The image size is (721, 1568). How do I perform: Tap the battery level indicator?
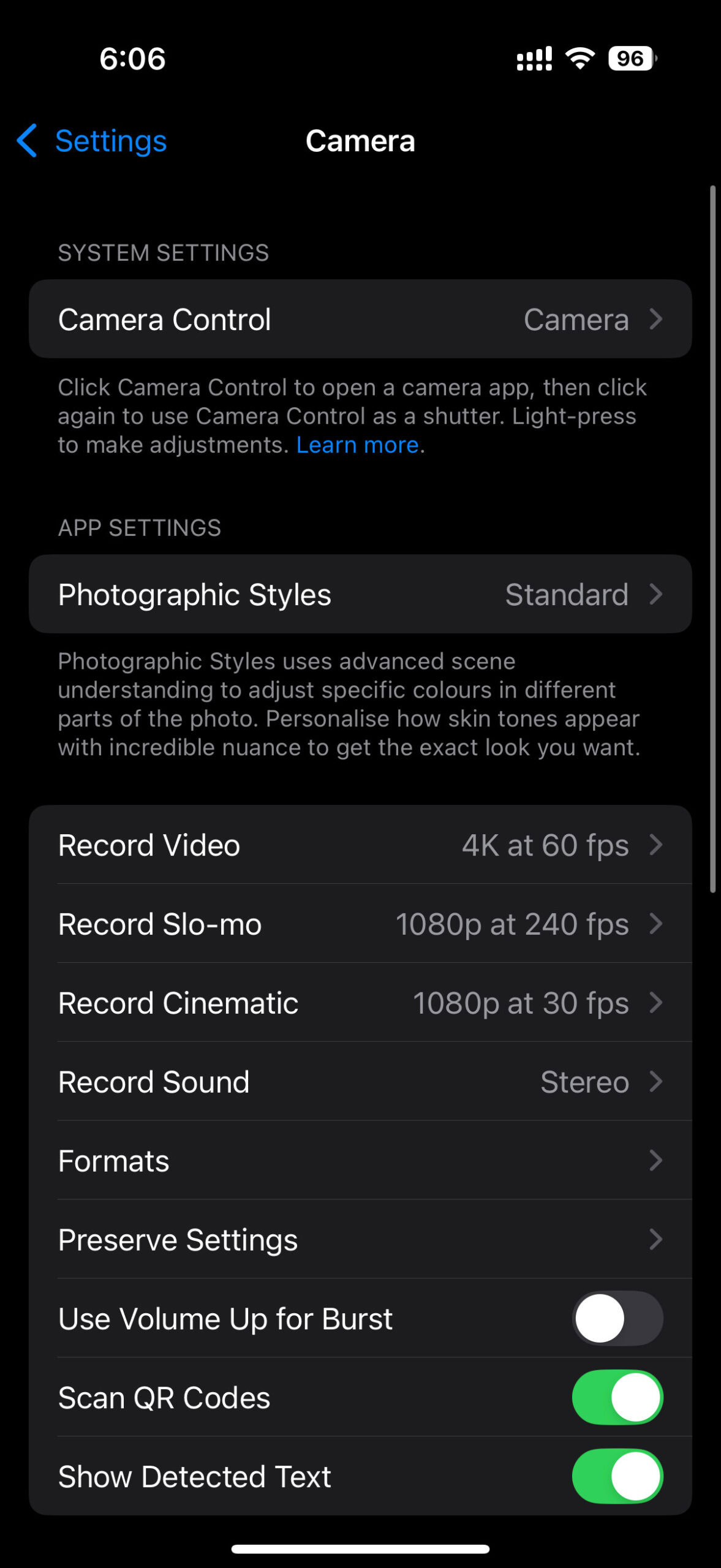[631, 59]
